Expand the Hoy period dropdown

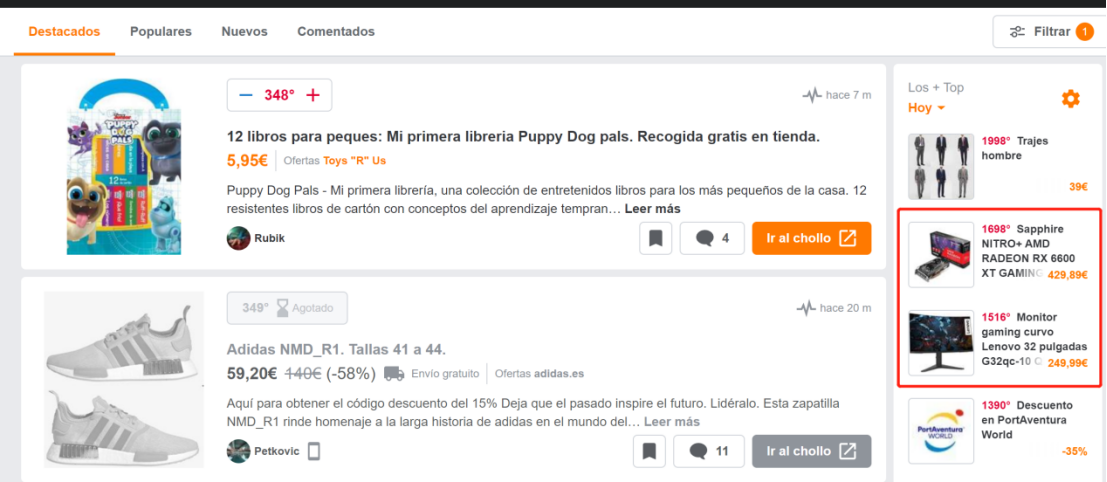coord(926,108)
